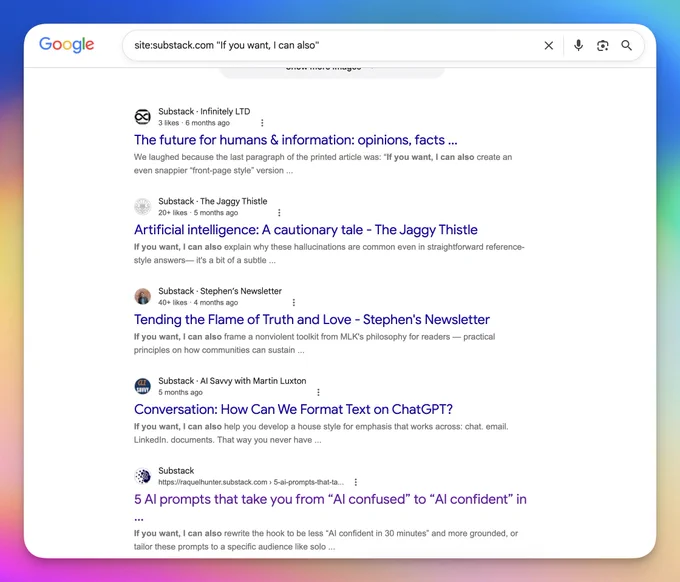Open Infinitely LTD favicon icon

pos(142,117)
